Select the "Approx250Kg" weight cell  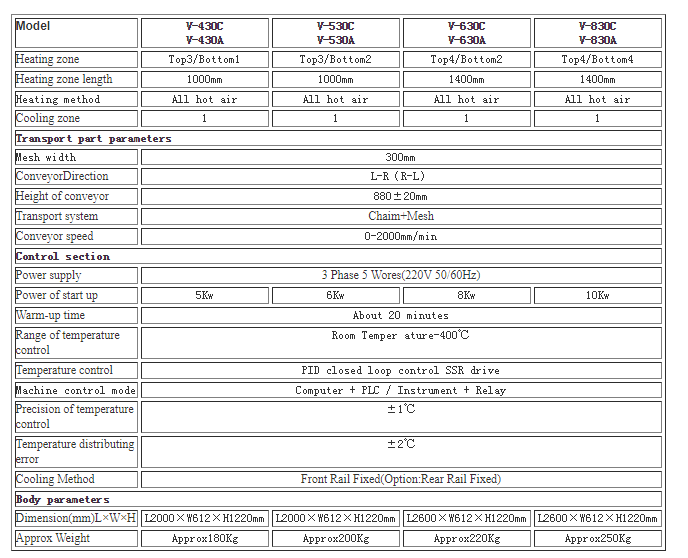(x=597, y=539)
